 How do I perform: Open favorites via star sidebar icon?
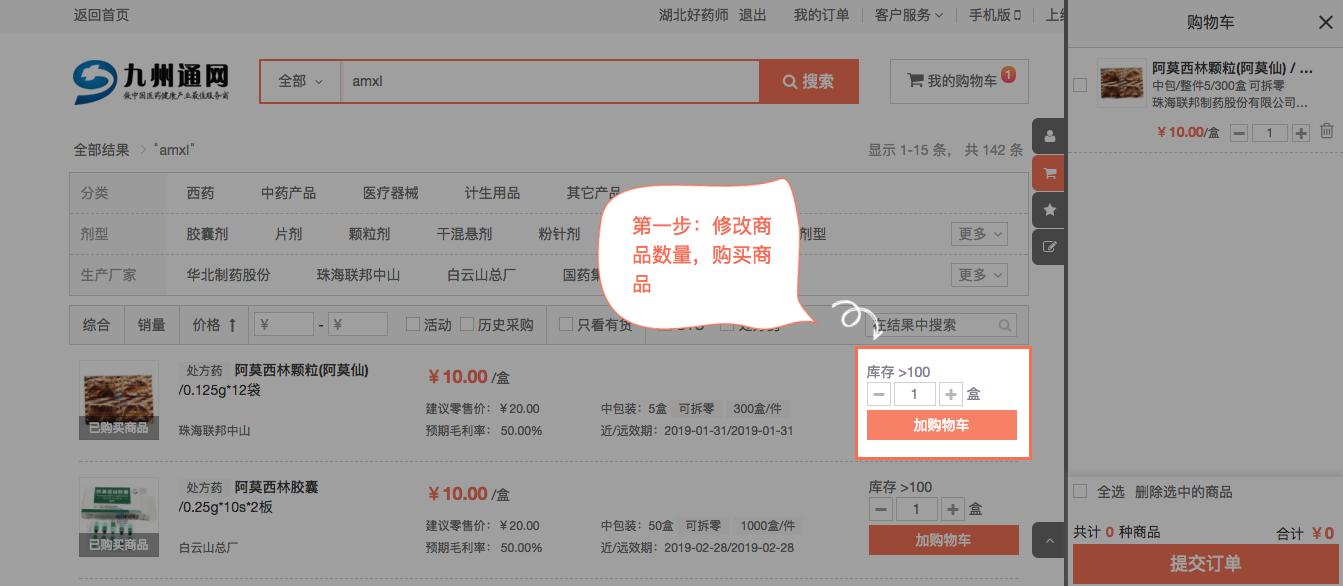point(1049,210)
